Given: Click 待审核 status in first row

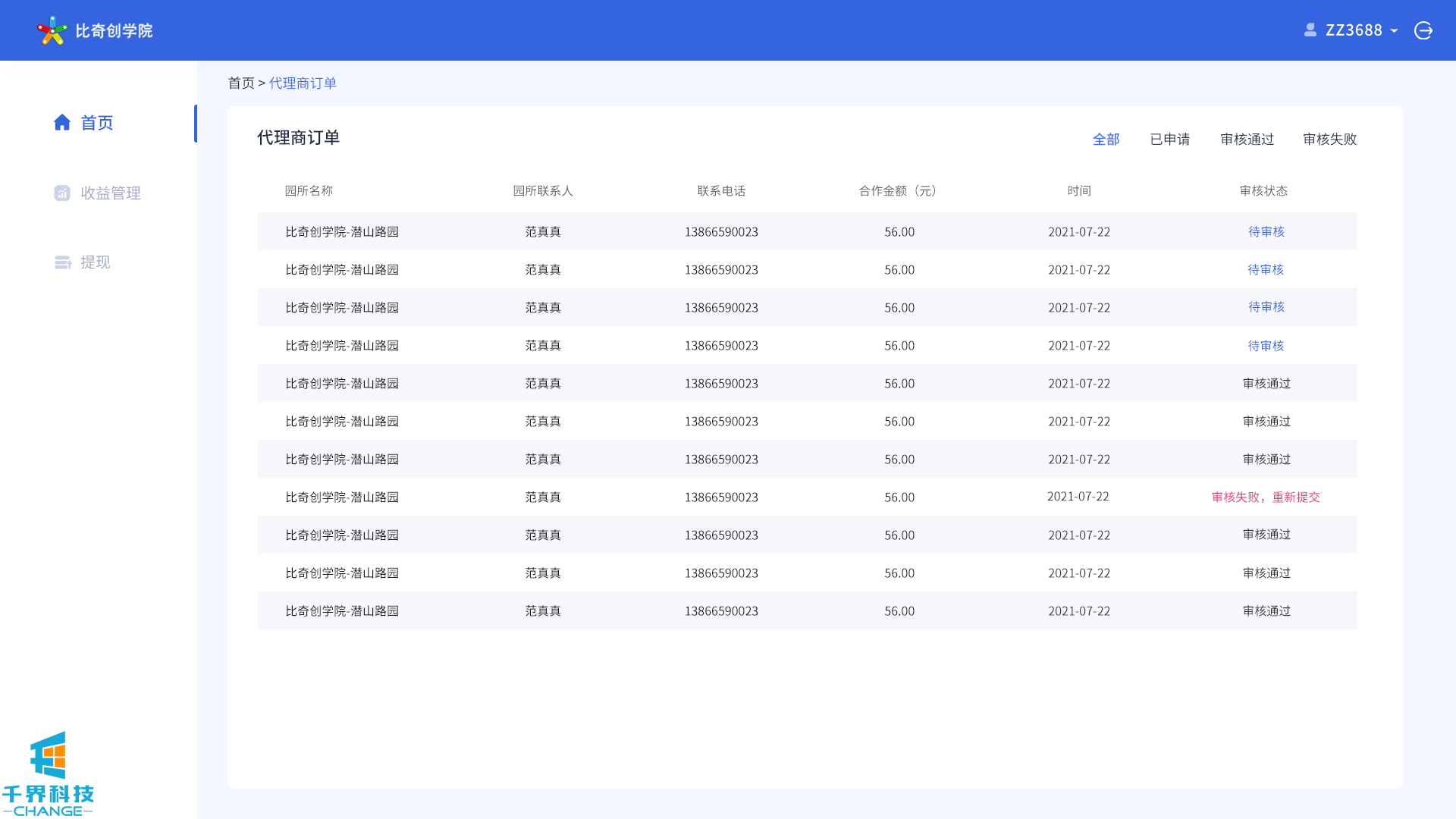Looking at the screenshot, I should click(1266, 232).
